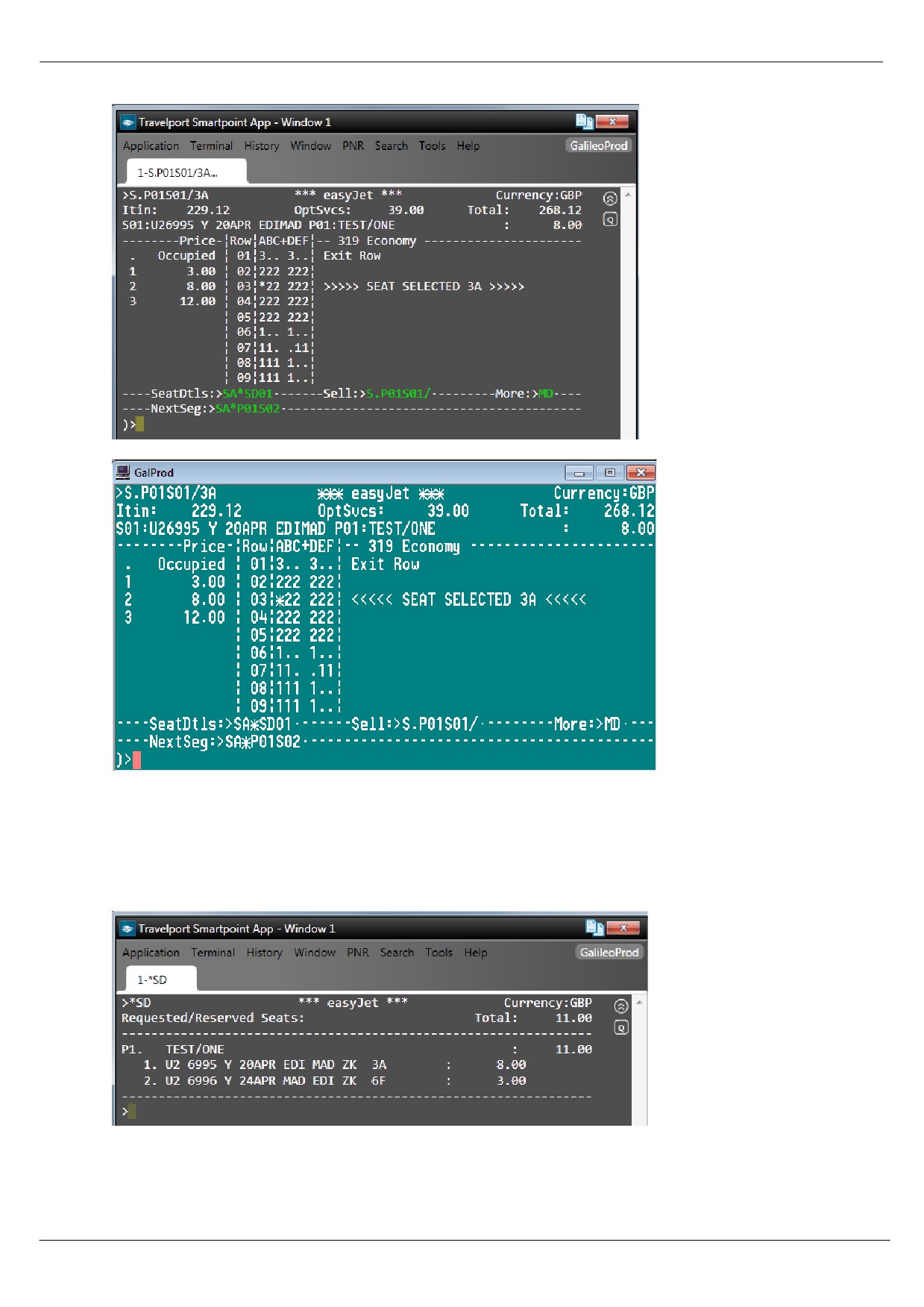Click the command prompt in the S.P01S01/3A window
Screen dimensions: 924x1307
click(139, 424)
